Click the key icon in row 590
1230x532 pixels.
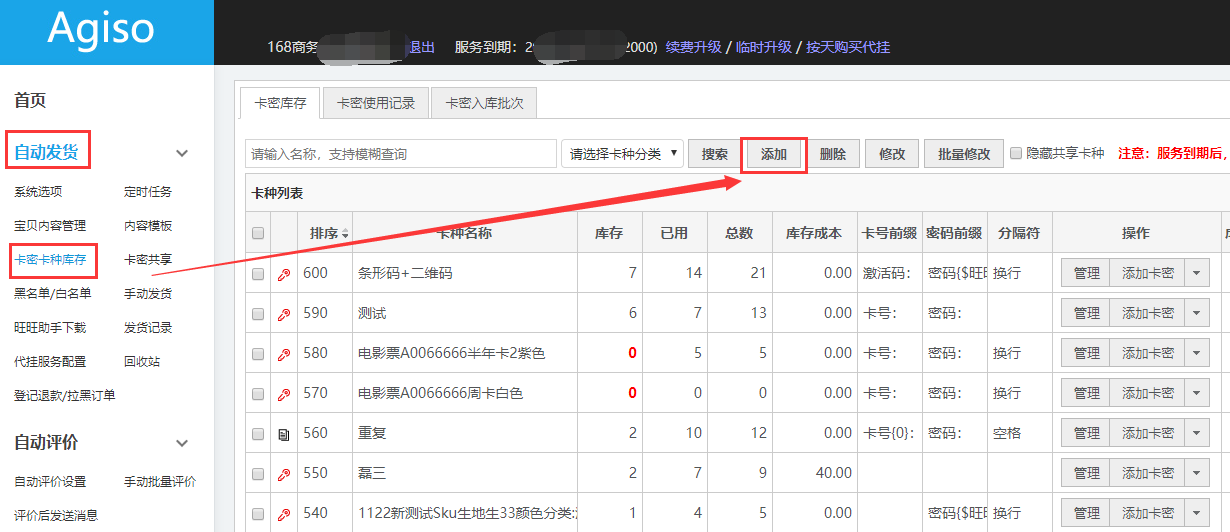tap(283, 314)
